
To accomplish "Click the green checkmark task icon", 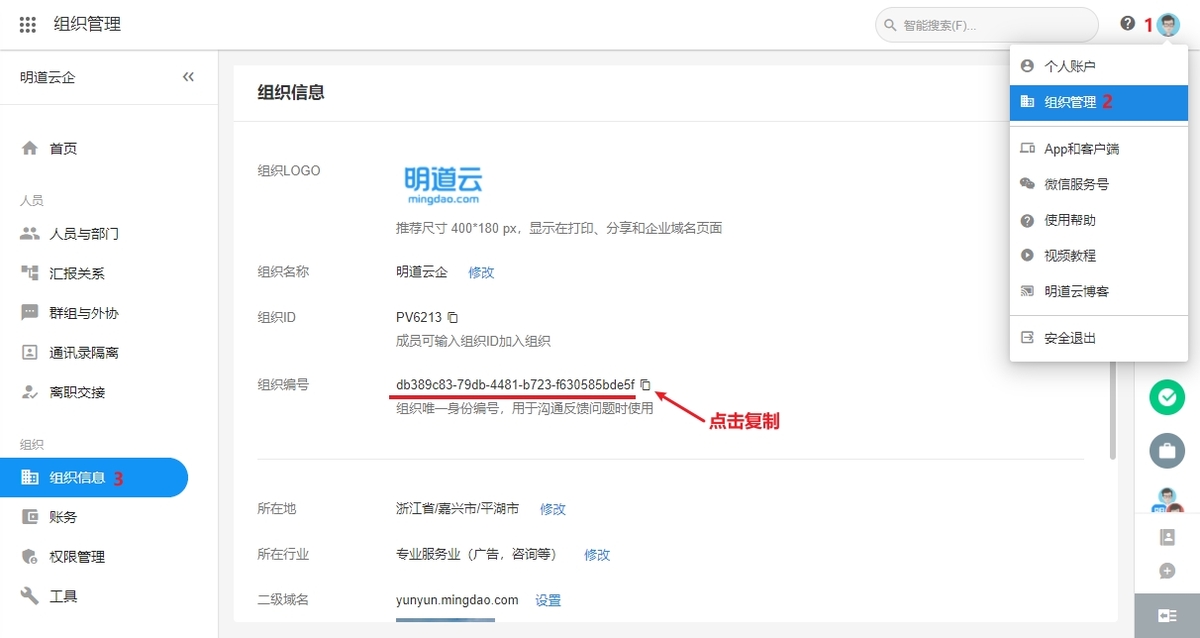I will (1166, 398).
